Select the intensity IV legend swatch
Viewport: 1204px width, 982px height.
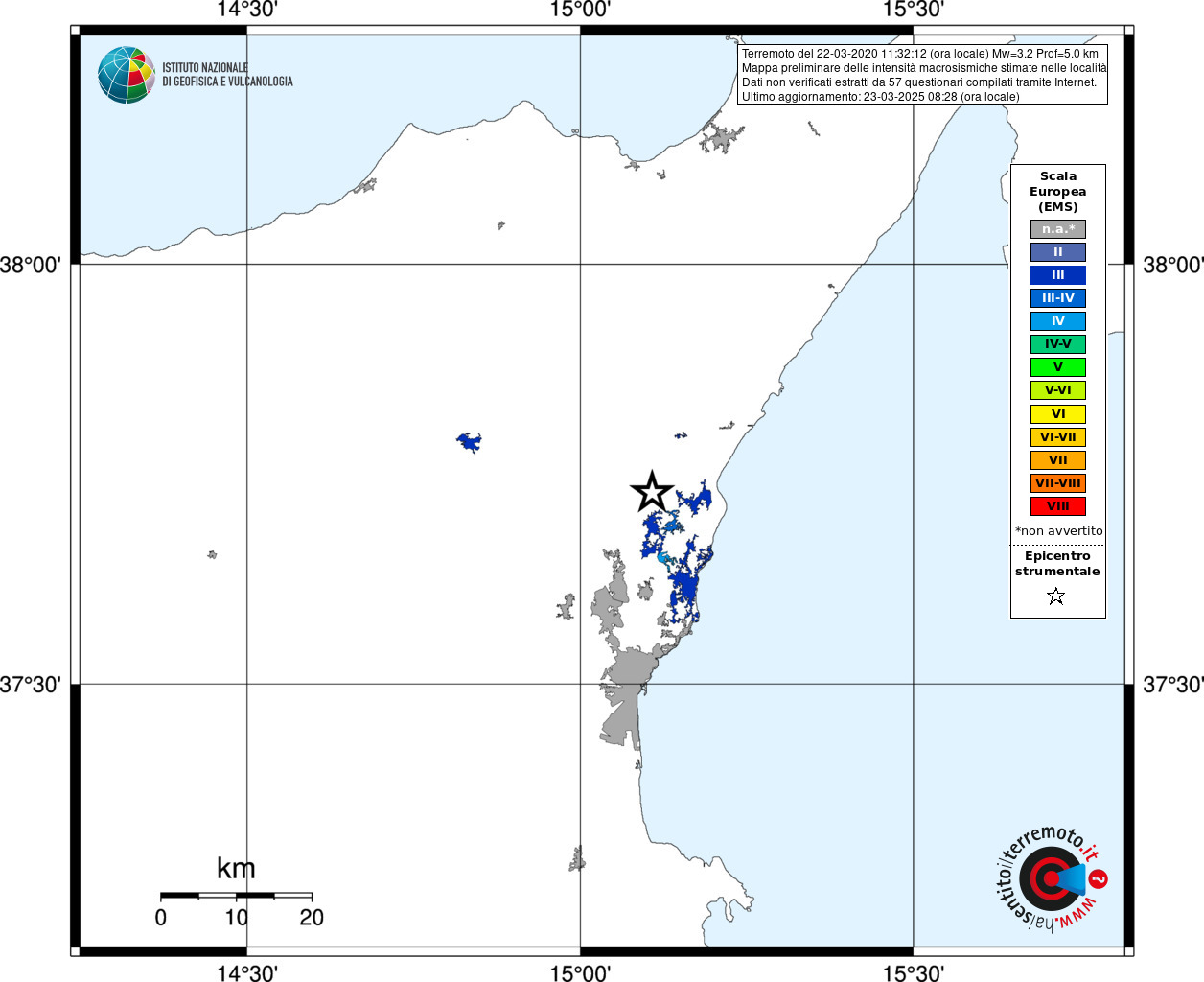pos(1058,321)
